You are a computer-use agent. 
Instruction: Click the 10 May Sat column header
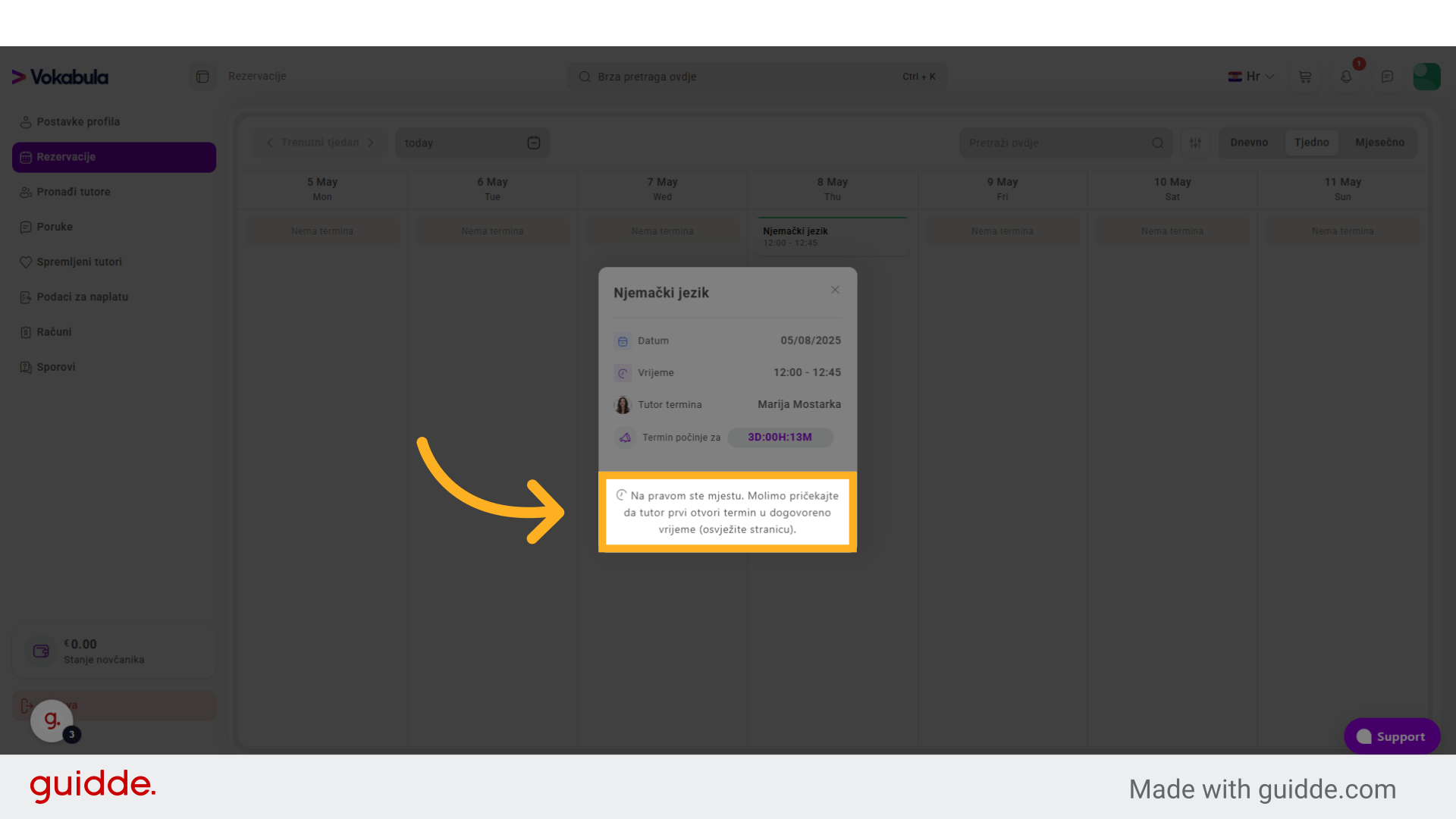(1172, 189)
